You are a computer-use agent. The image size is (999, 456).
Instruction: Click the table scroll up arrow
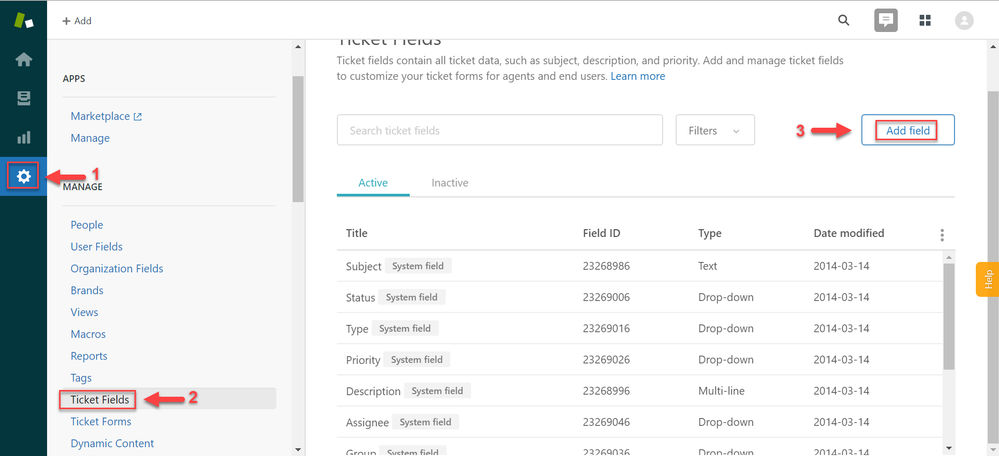(949, 257)
